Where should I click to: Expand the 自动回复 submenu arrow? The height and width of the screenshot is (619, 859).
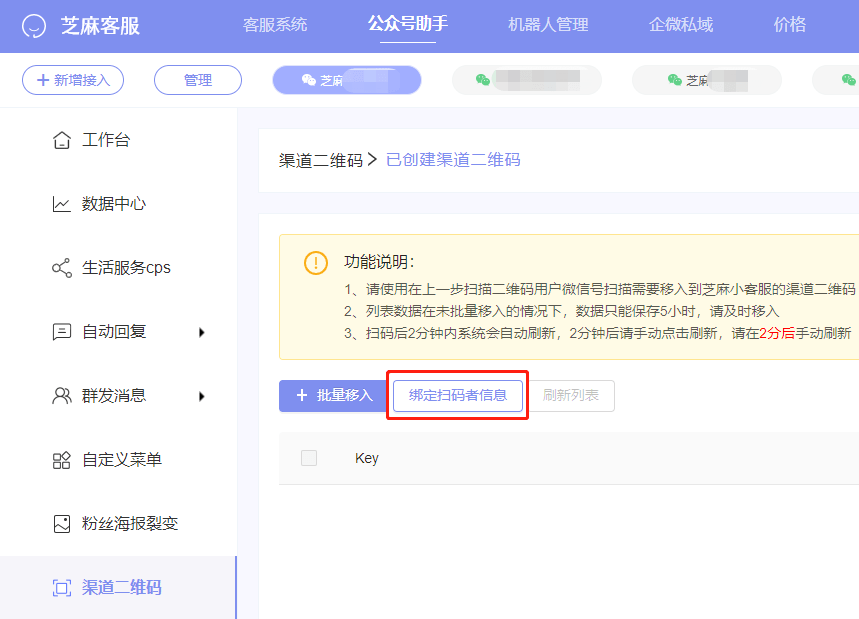pos(202,332)
